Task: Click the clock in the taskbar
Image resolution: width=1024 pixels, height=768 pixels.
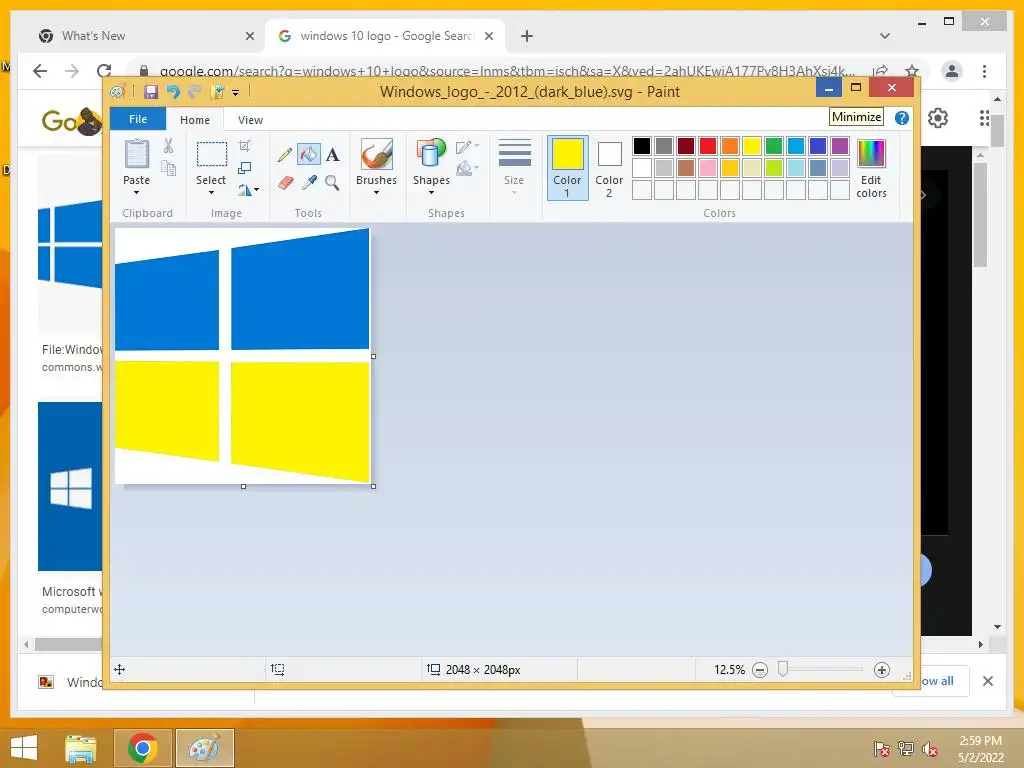Action: 980,748
